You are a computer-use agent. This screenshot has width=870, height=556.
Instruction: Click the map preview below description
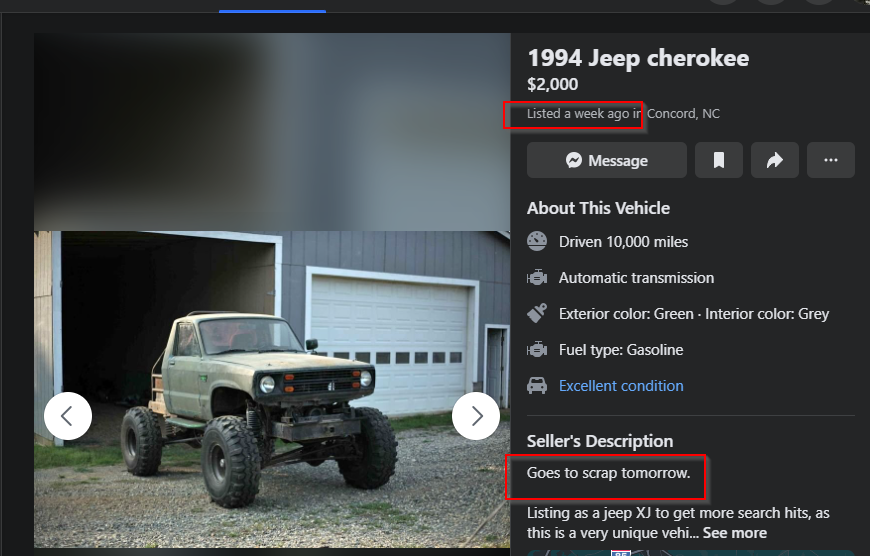pyautogui.click(x=691, y=553)
